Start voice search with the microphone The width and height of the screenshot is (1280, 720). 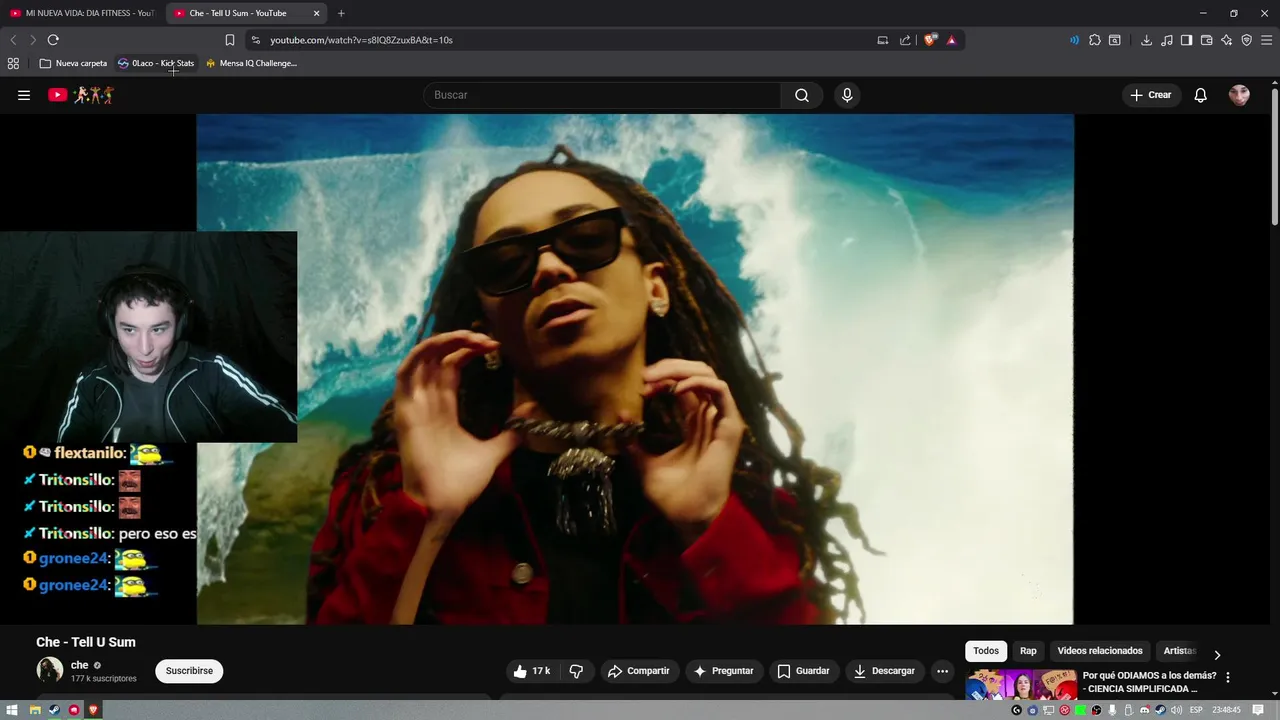847,95
